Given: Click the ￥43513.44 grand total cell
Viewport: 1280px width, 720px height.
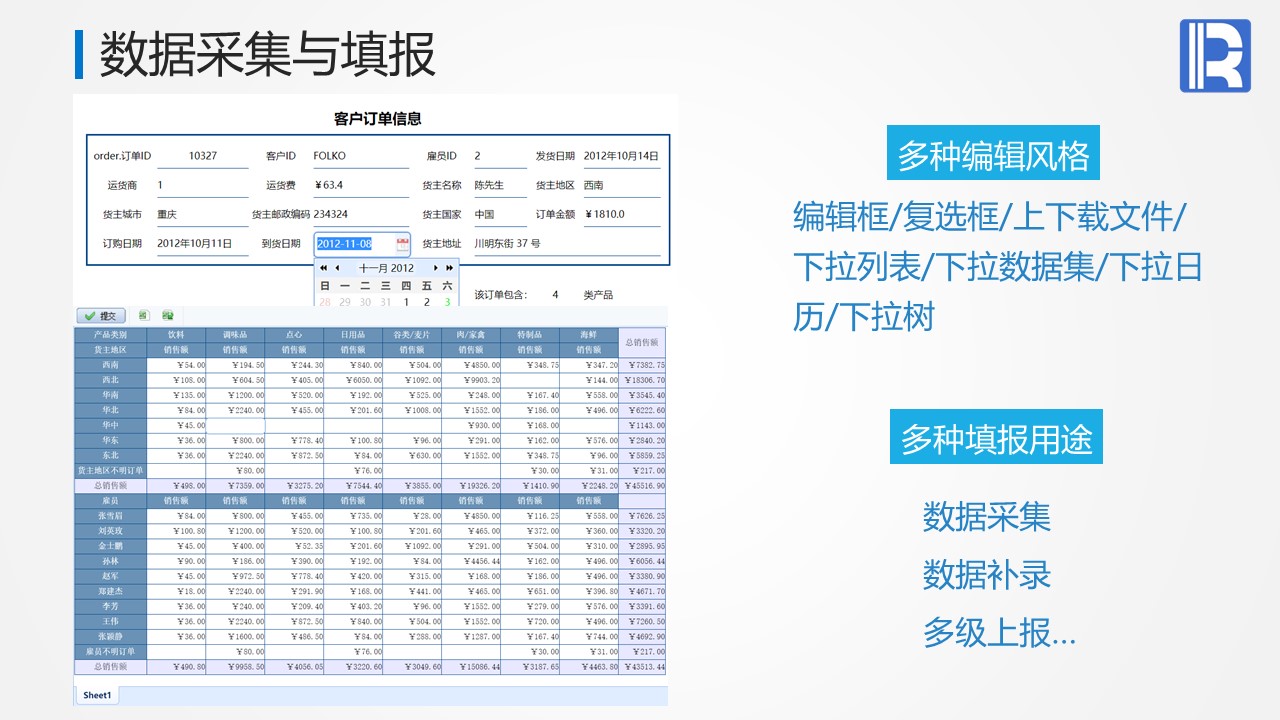Looking at the screenshot, I should click(x=642, y=667).
